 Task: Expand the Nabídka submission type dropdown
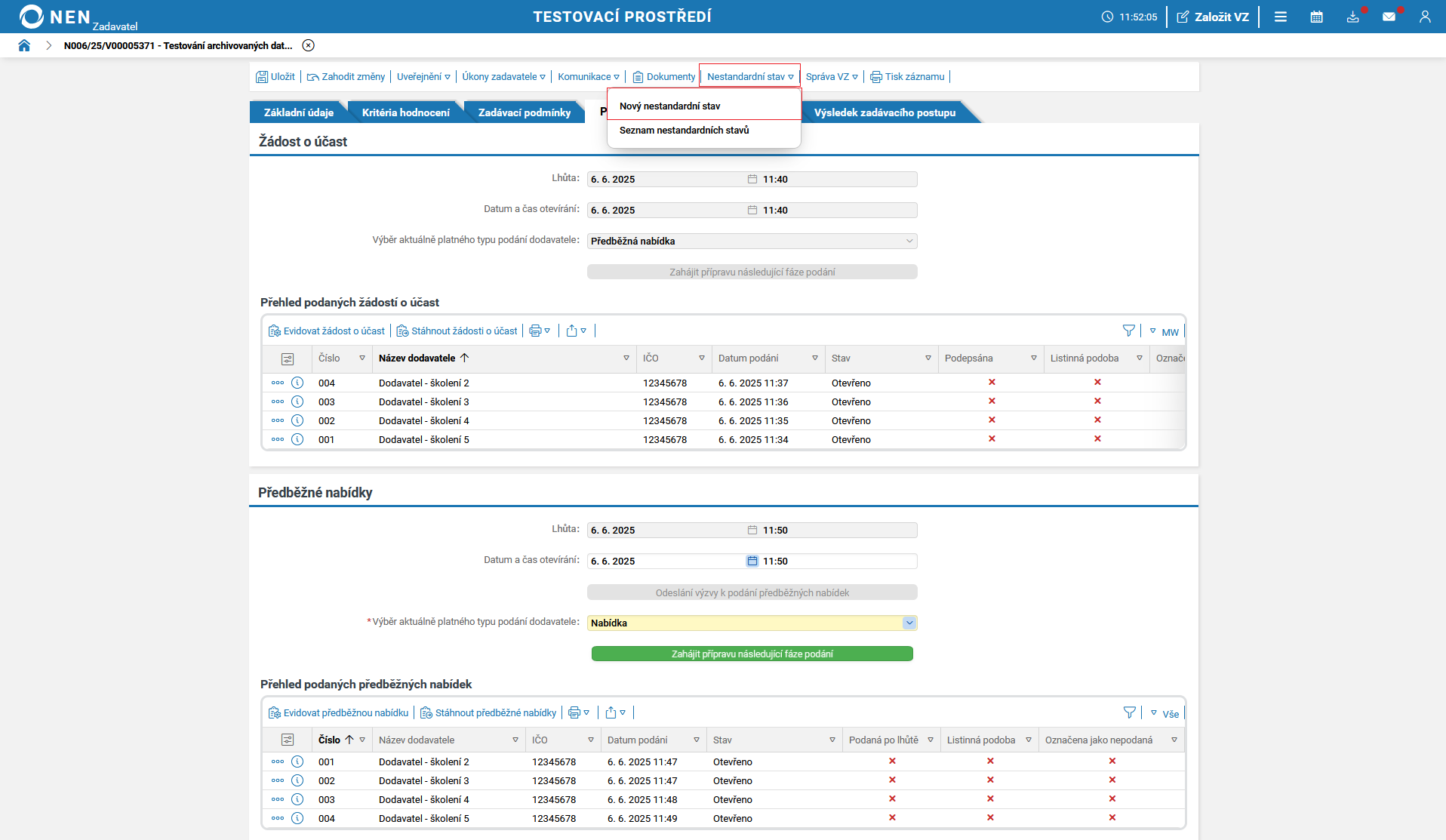pyautogui.click(x=909, y=623)
